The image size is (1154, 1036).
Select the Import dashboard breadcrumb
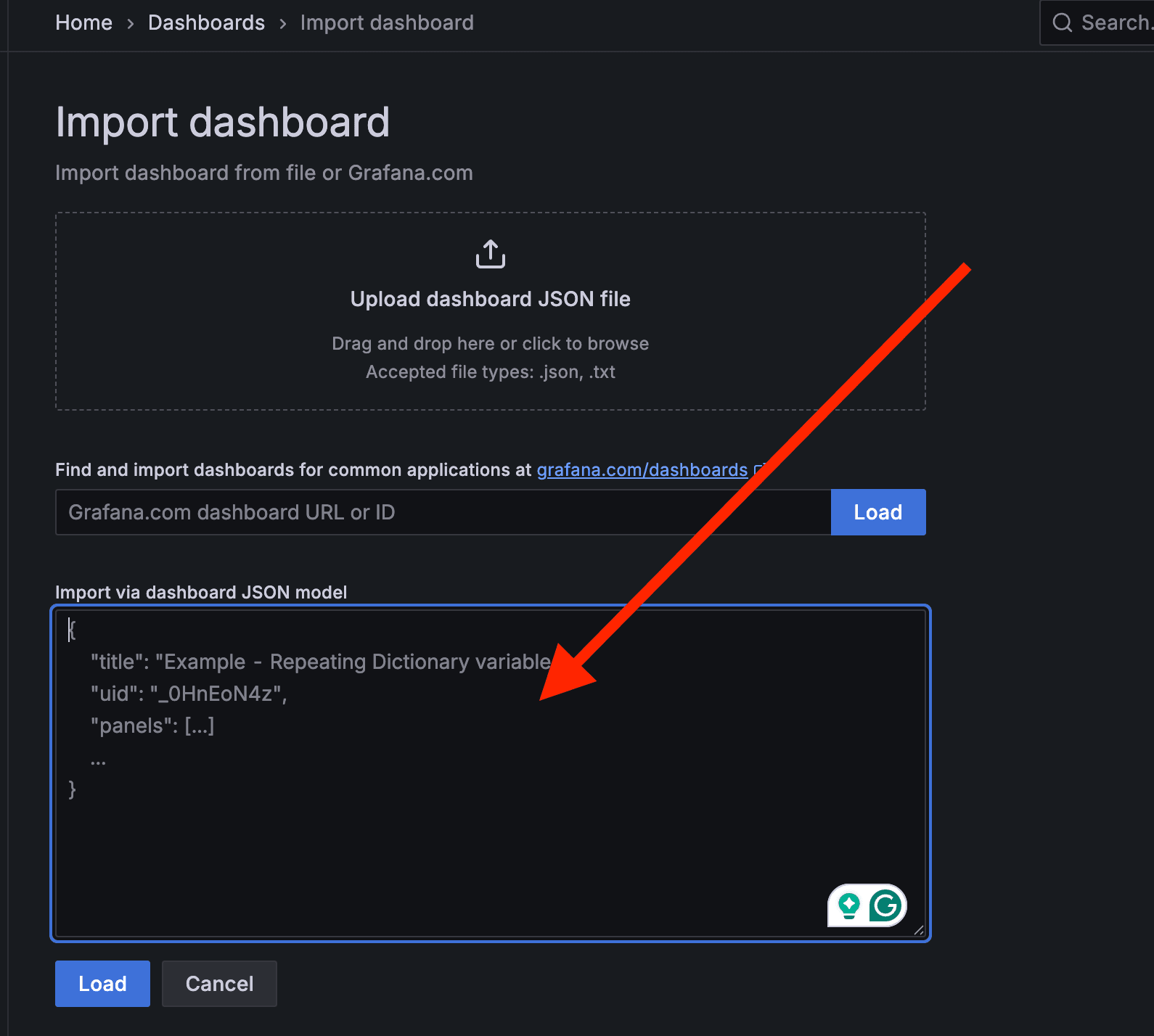[387, 22]
